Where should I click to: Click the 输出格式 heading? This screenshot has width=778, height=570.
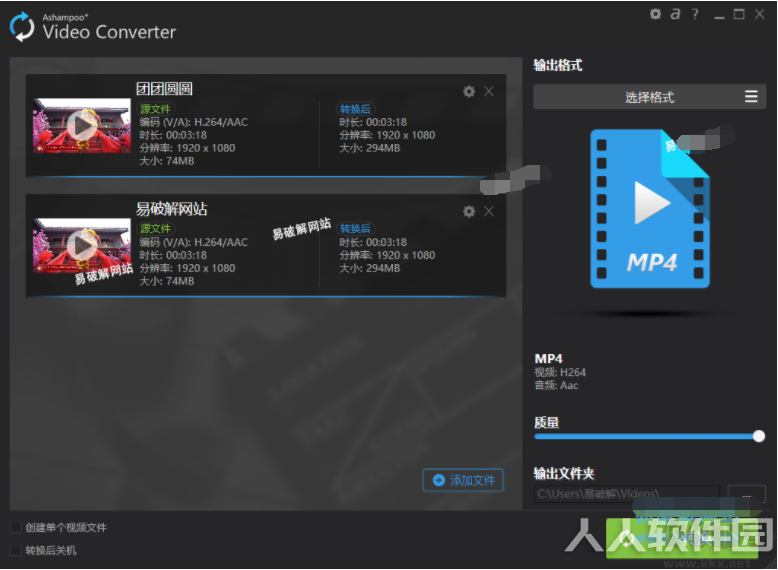pos(558,65)
